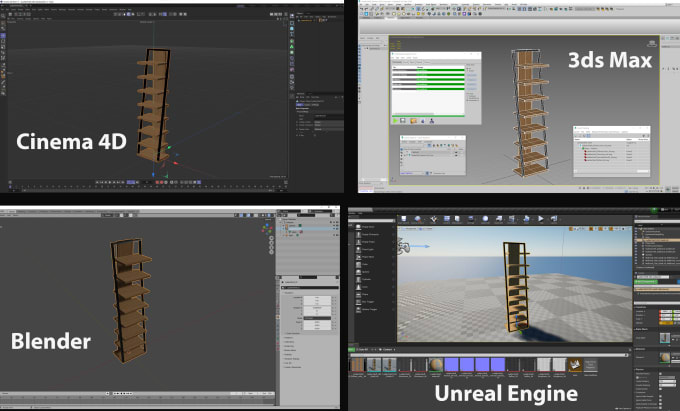Select Empty Actor in Unreal Place Actors

point(369,227)
